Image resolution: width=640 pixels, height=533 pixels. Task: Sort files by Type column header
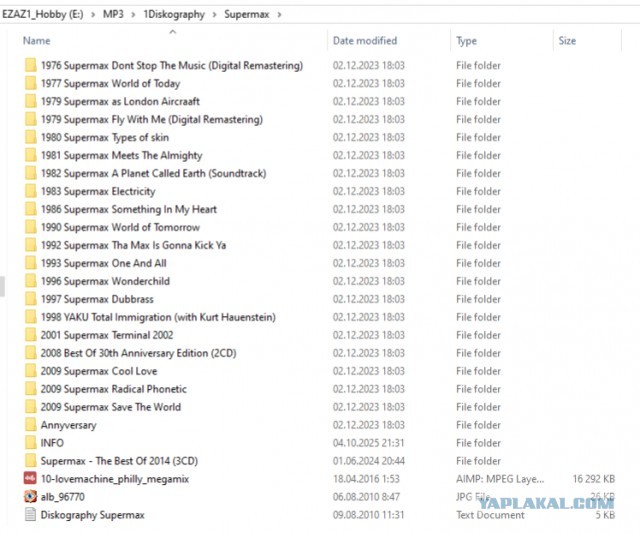[x=467, y=41]
